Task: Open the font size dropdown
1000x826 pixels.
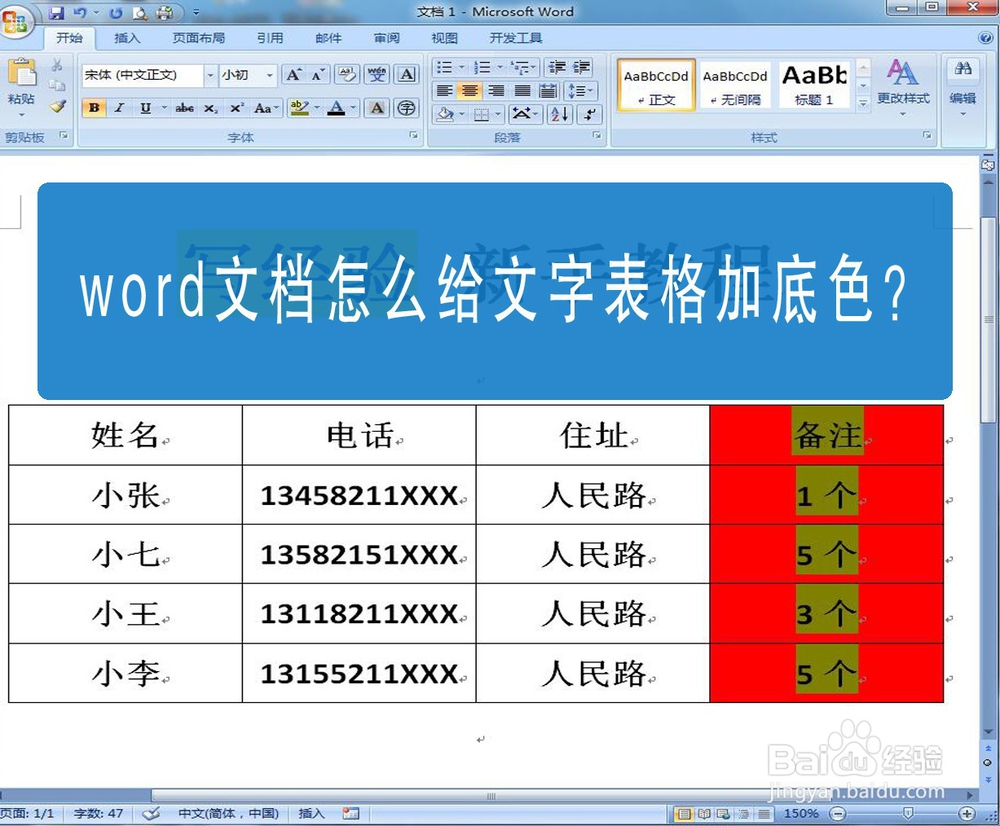Action: [x=268, y=74]
